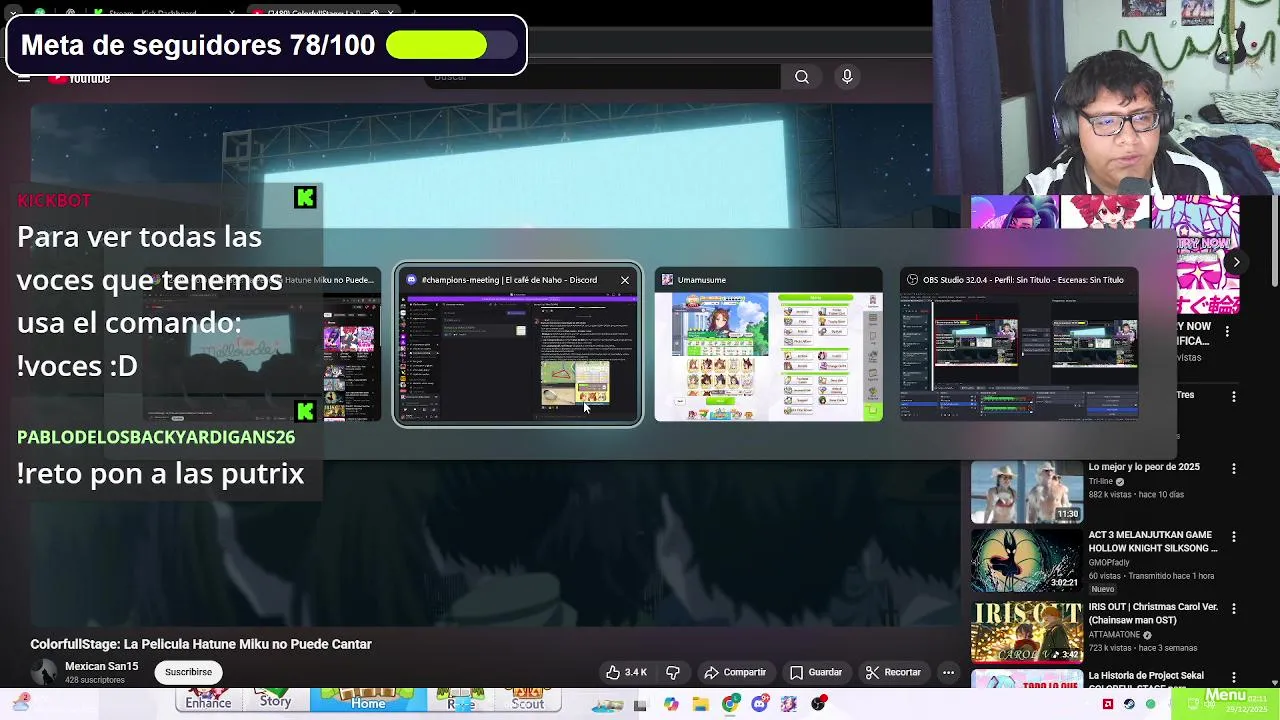Click the Chrome taskbar icon
The width and height of the screenshot is (1280, 720).
tap(730, 704)
